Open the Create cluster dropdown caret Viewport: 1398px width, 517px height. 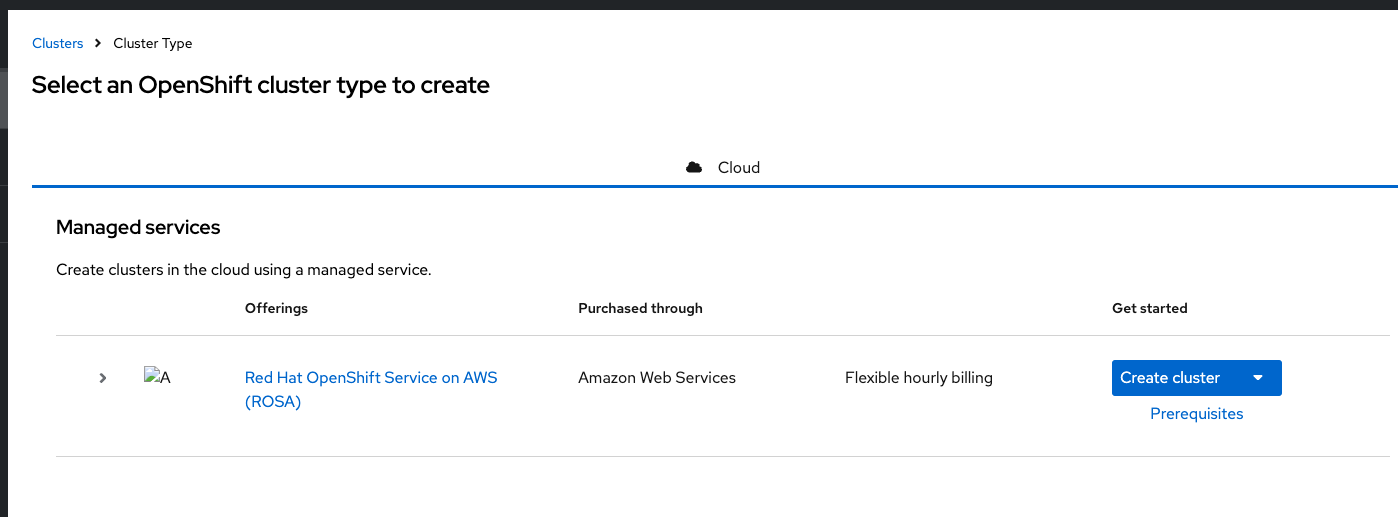[1258, 378]
